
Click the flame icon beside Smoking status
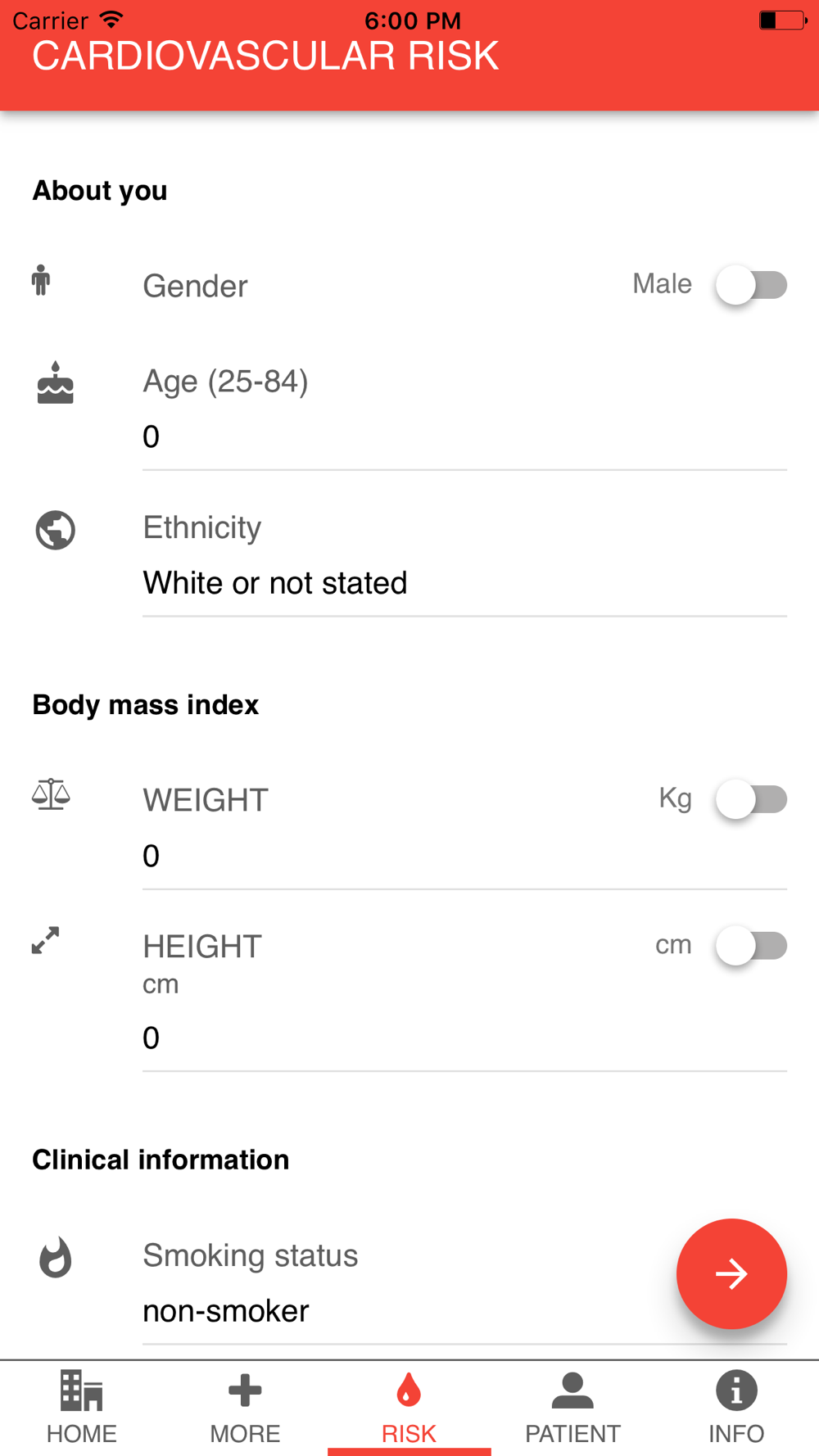[56, 1257]
